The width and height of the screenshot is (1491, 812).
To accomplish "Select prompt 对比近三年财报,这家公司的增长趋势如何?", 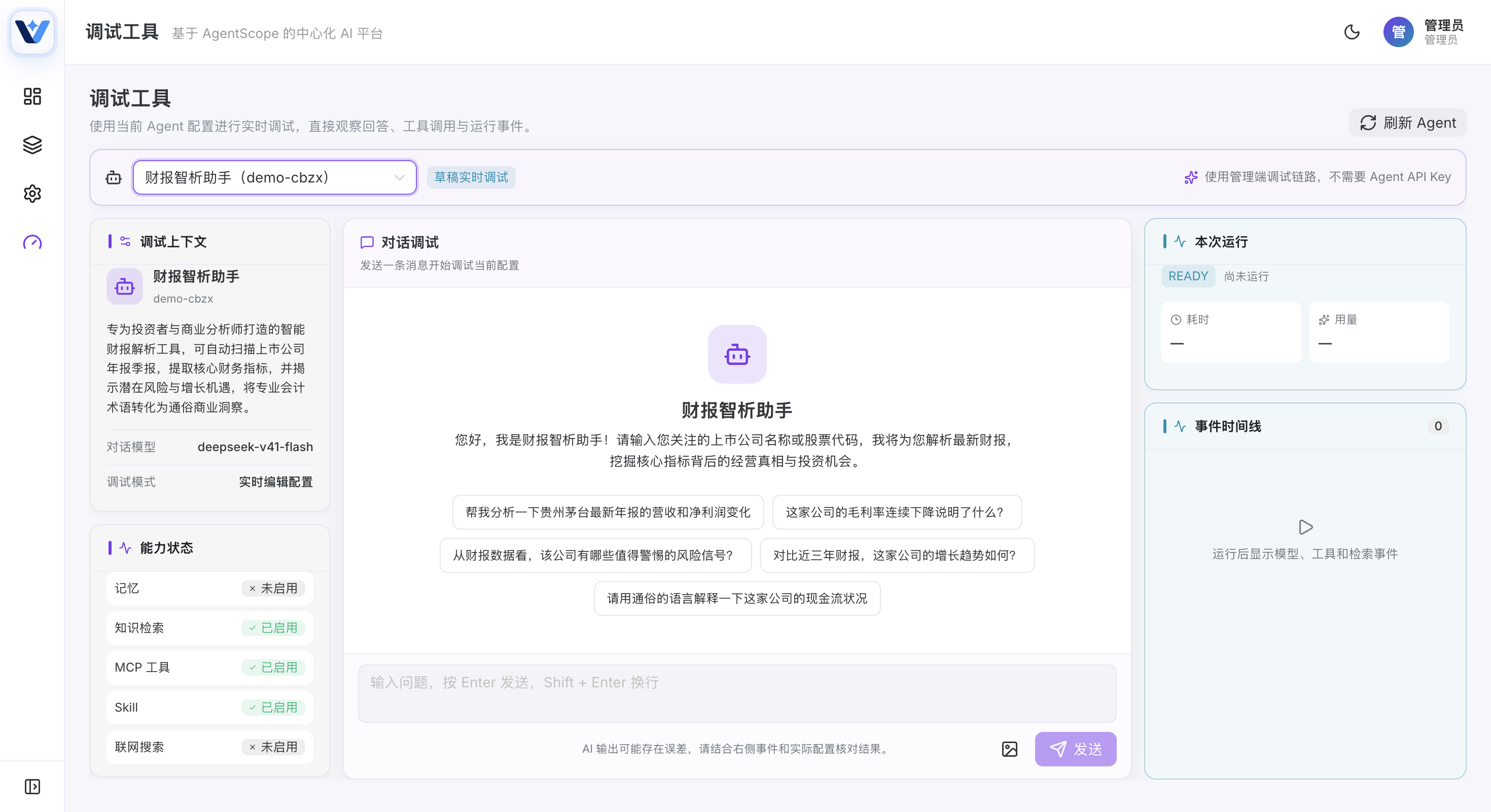I will pyautogui.click(x=897, y=555).
